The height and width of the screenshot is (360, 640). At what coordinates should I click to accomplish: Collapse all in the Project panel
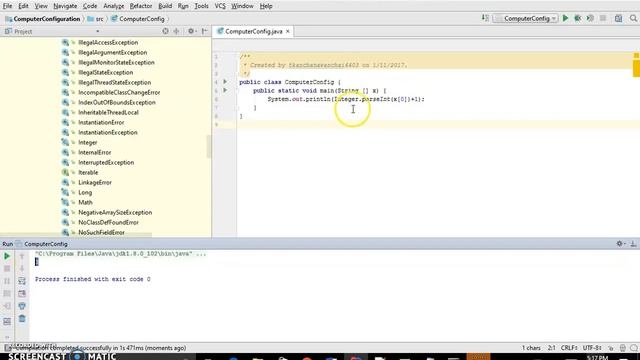[176, 31]
